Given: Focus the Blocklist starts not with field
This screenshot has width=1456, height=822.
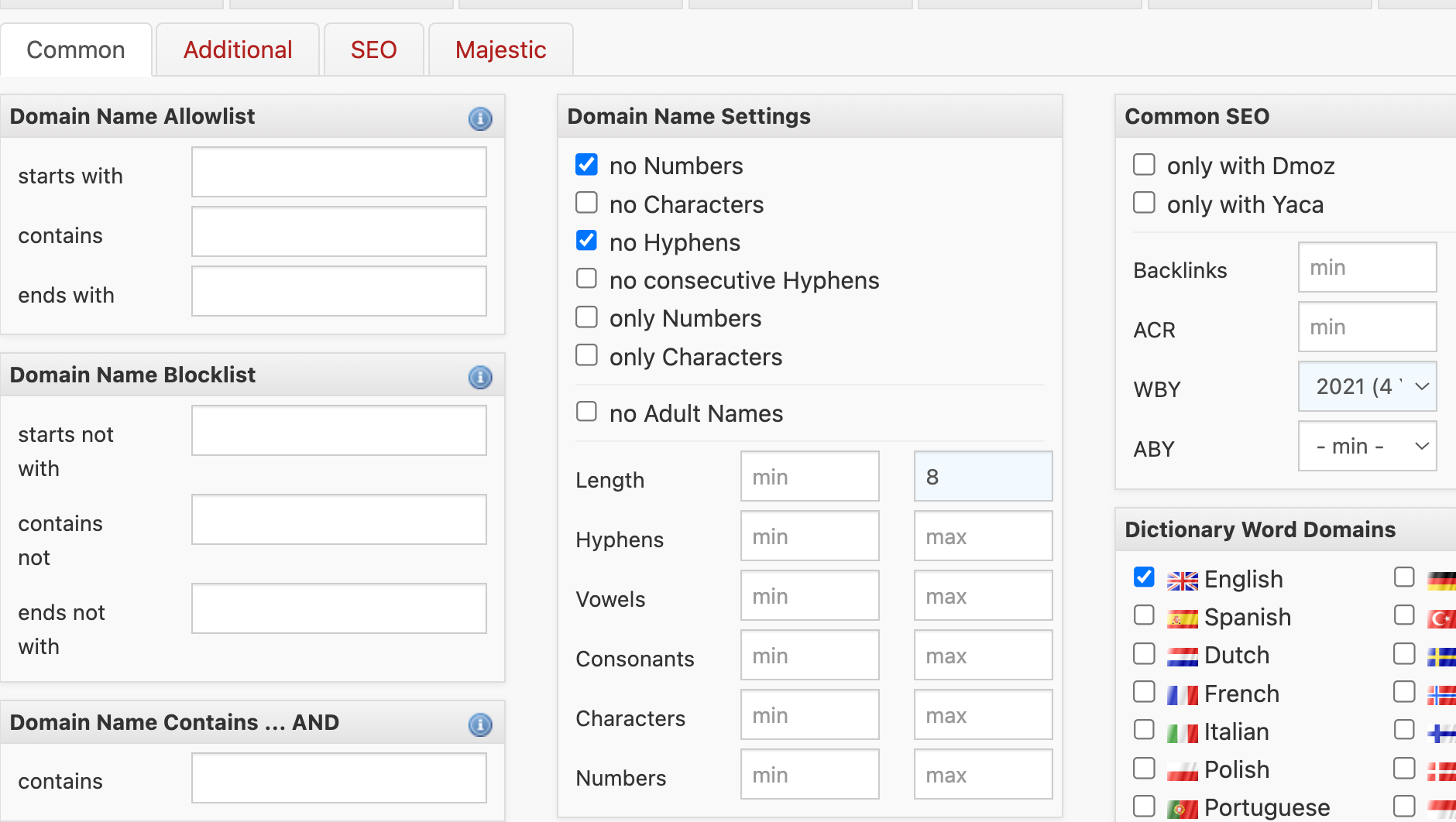Looking at the screenshot, I should coord(339,430).
